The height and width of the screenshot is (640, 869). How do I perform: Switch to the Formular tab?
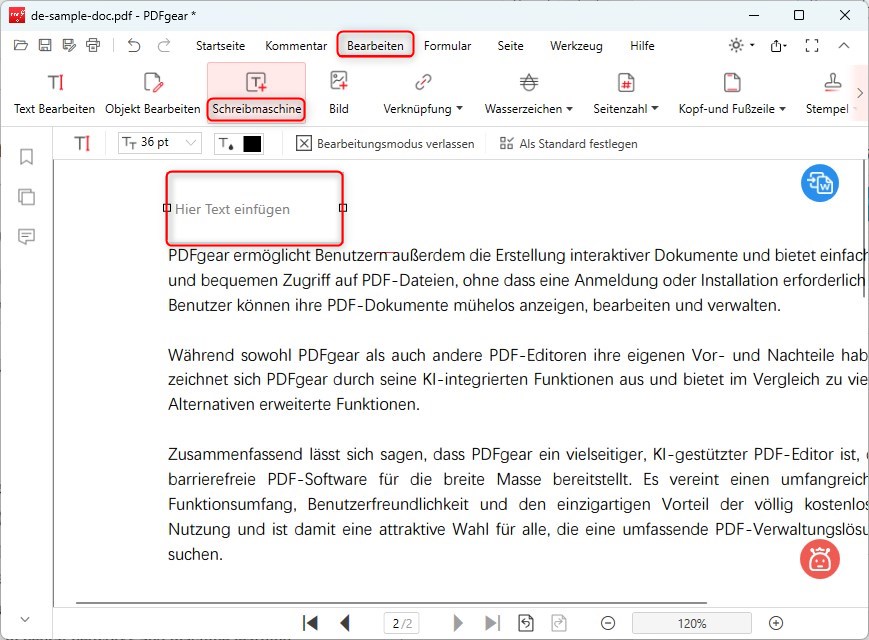pyautogui.click(x=447, y=46)
